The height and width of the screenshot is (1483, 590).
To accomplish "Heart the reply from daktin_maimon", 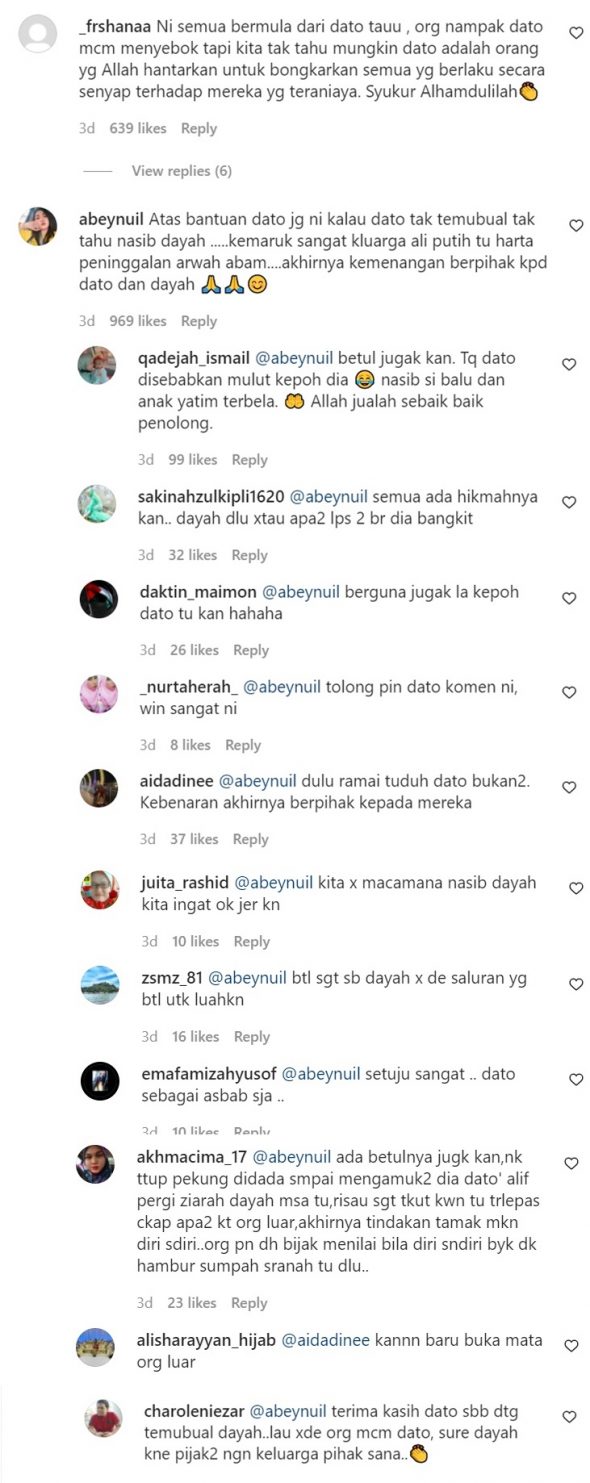I will (x=569, y=598).
